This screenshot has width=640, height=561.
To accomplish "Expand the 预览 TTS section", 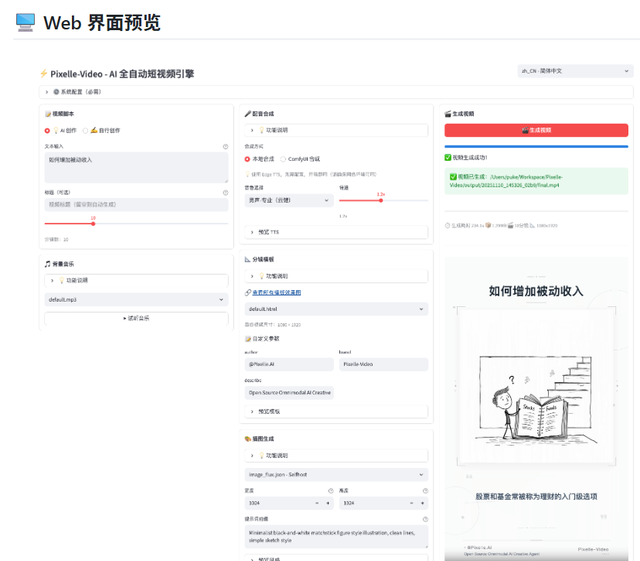I will pos(336,232).
